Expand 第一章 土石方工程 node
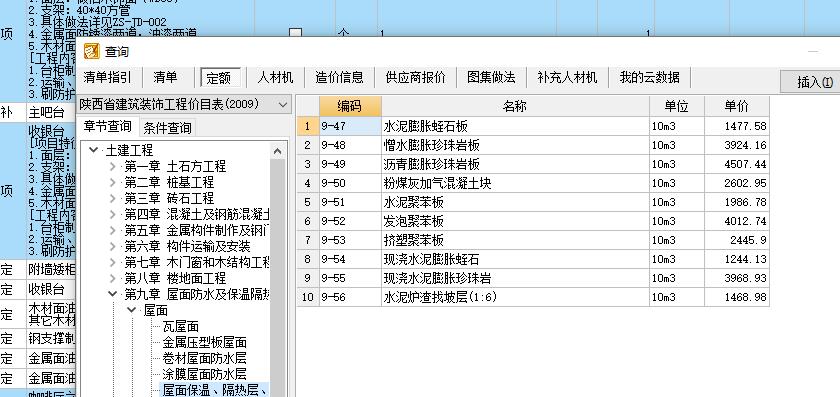This screenshot has width=840, height=397. tap(112, 167)
